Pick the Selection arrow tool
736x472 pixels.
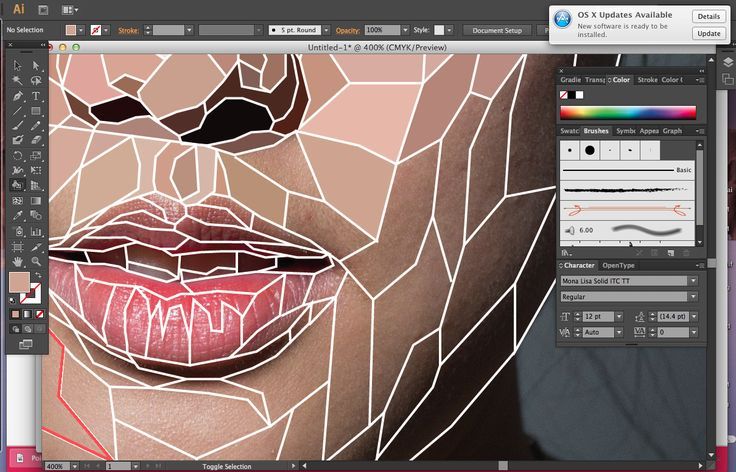pyautogui.click(x=18, y=65)
